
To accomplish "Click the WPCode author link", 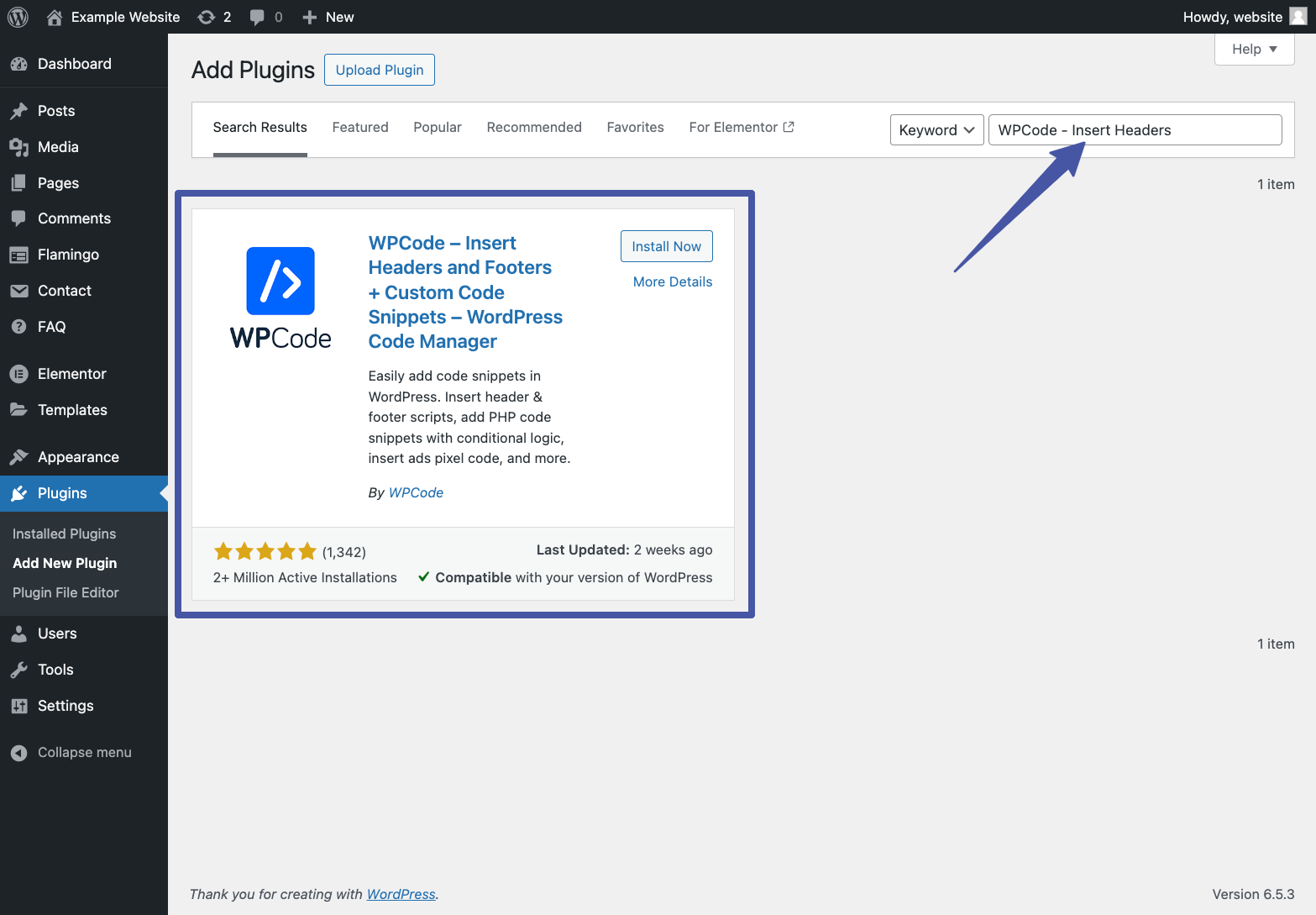I will click(x=416, y=493).
